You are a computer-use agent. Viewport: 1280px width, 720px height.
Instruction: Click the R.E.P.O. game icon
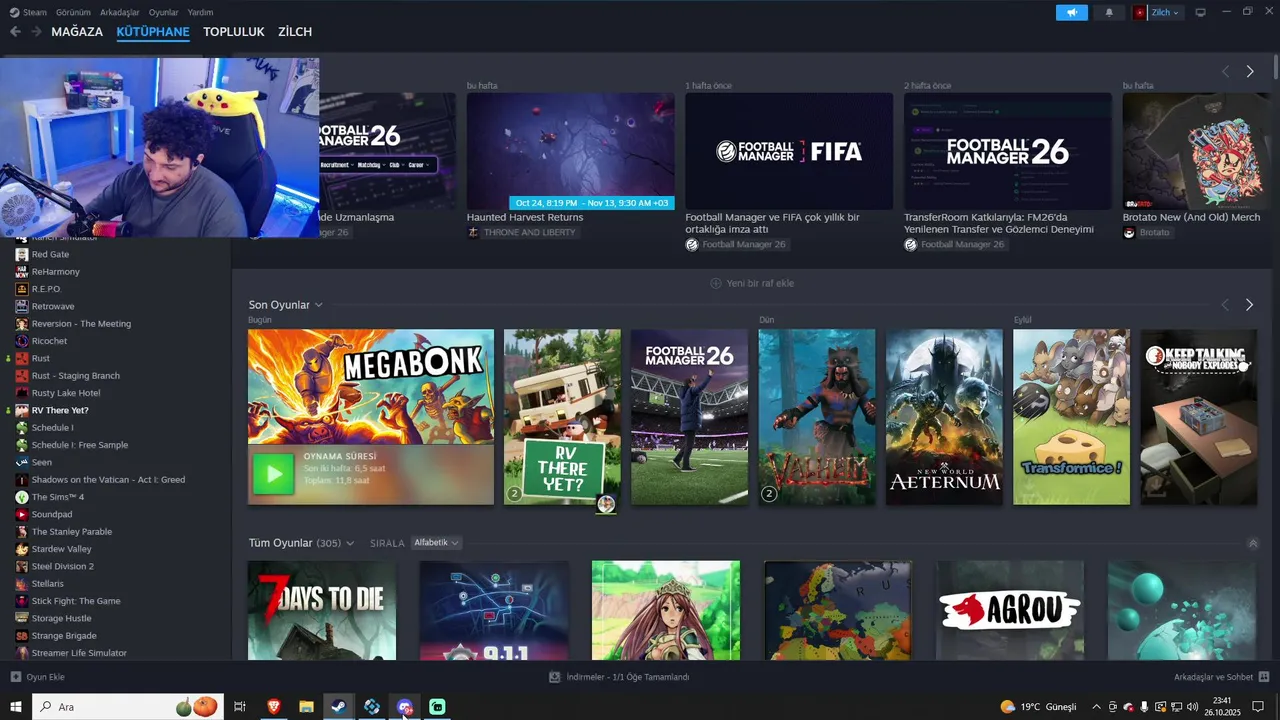[22, 289]
